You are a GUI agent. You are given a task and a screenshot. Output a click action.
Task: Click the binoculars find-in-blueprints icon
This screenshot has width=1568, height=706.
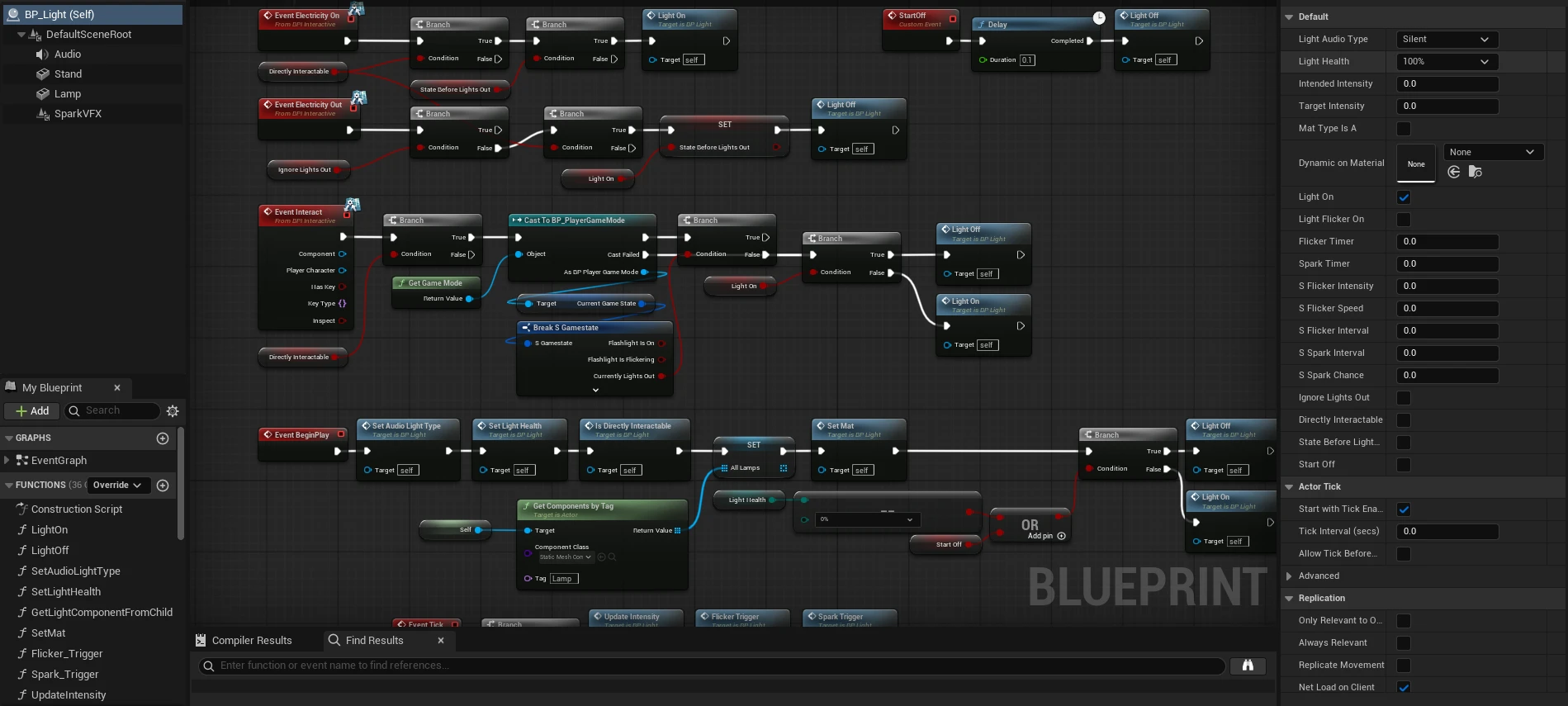point(1248,666)
